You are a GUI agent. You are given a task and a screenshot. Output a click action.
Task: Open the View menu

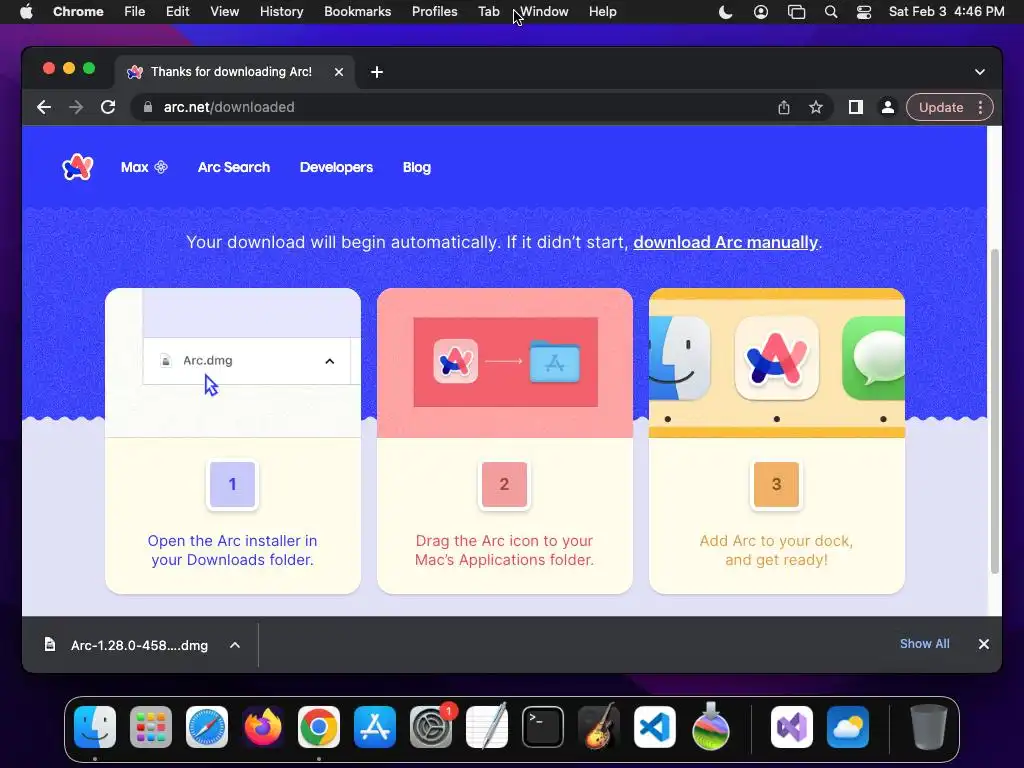[224, 12]
